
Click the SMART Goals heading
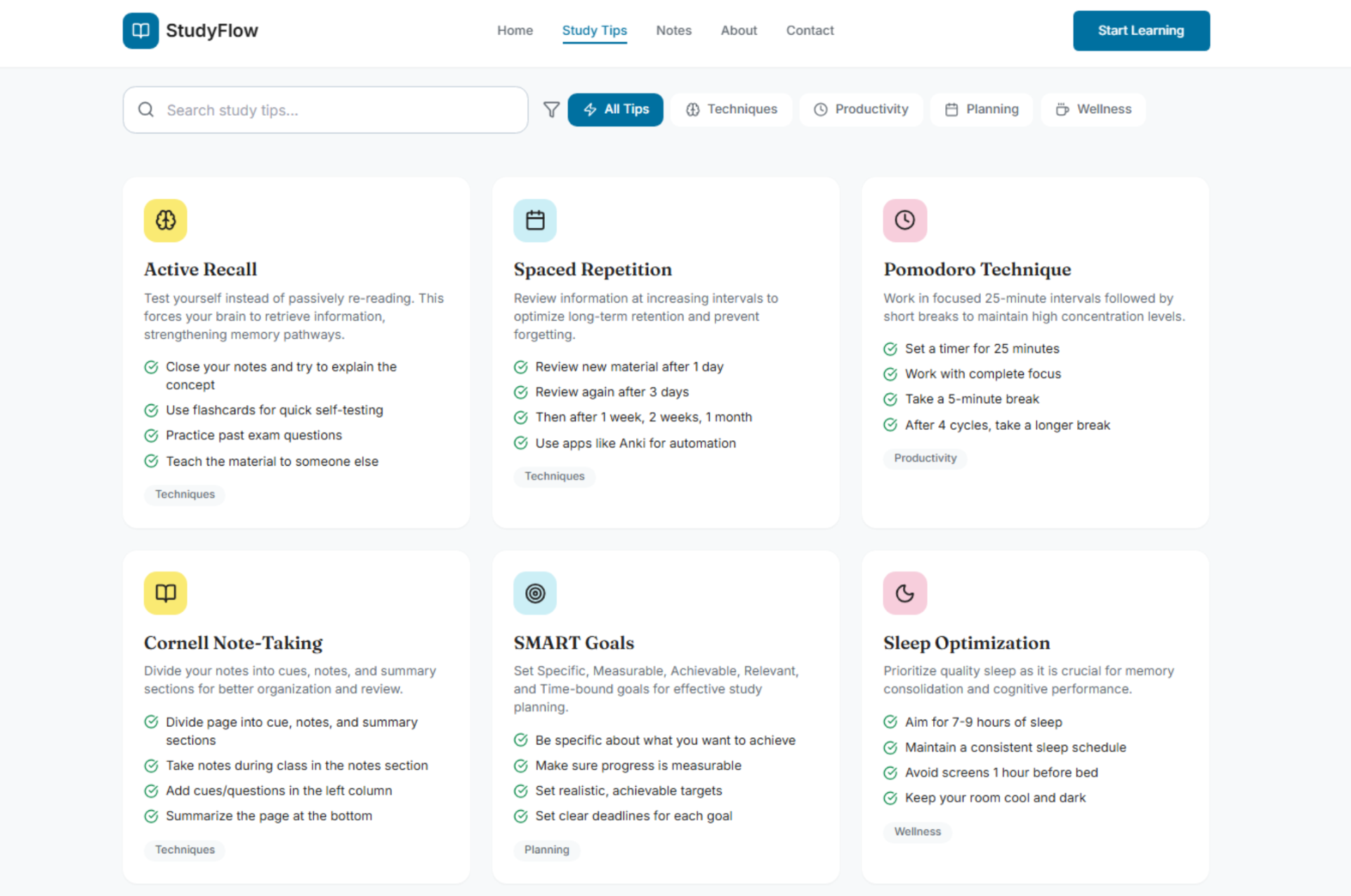[x=574, y=643]
